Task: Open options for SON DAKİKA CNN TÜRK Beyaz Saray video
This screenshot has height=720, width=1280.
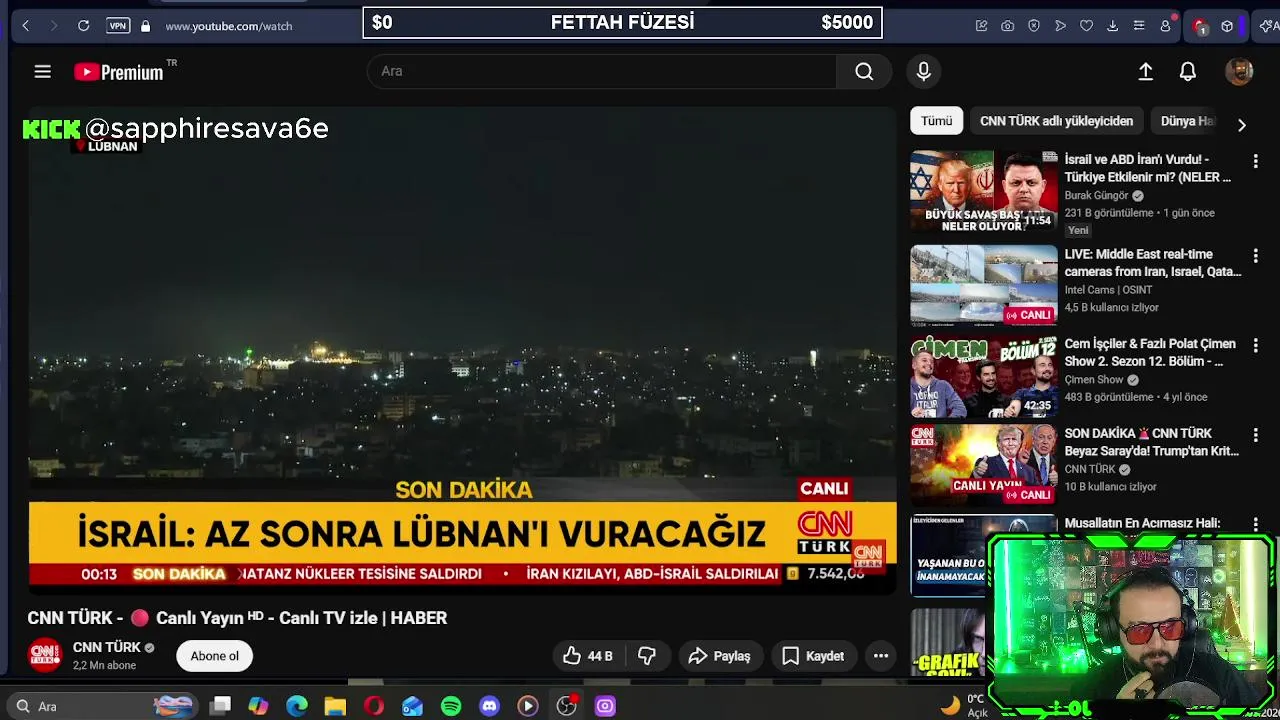Action: tap(1256, 435)
